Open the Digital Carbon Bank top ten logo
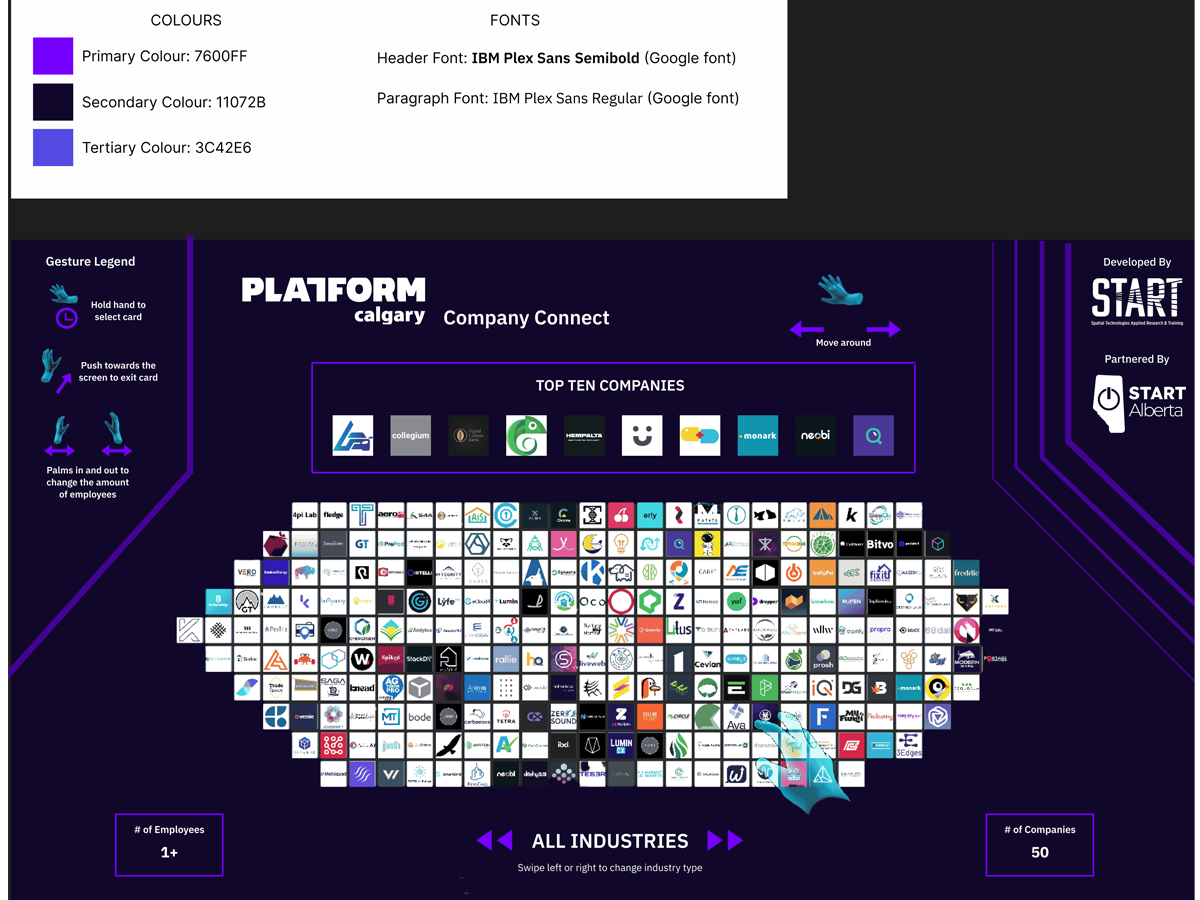The width and height of the screenshot is (1200, 900). [468, 435]
